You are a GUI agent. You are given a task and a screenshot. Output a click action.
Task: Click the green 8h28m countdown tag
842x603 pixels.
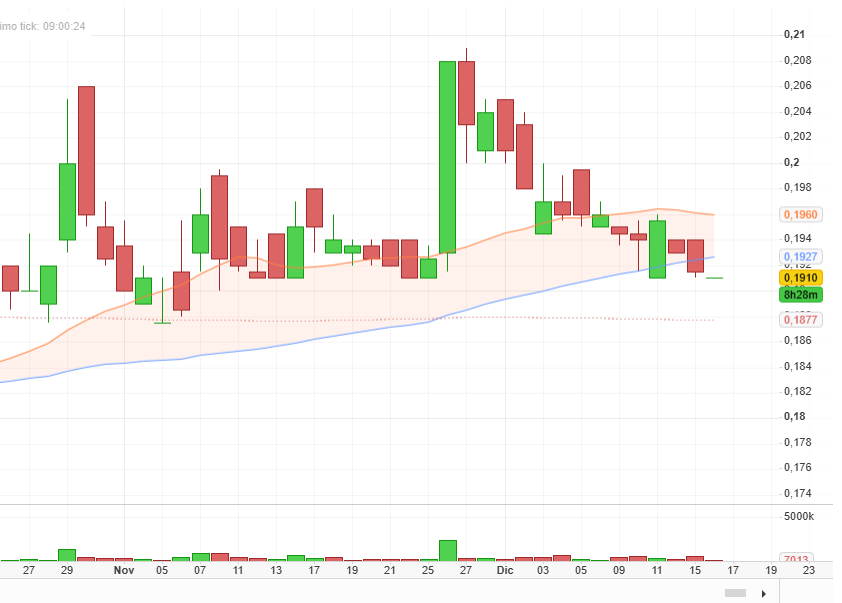[x=801, y=295]
